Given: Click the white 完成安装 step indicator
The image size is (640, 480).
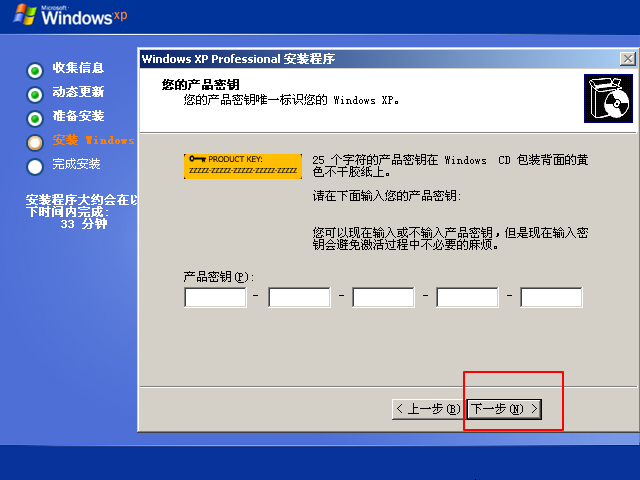Looking at the screenshot, I should (x=35, y=167).
